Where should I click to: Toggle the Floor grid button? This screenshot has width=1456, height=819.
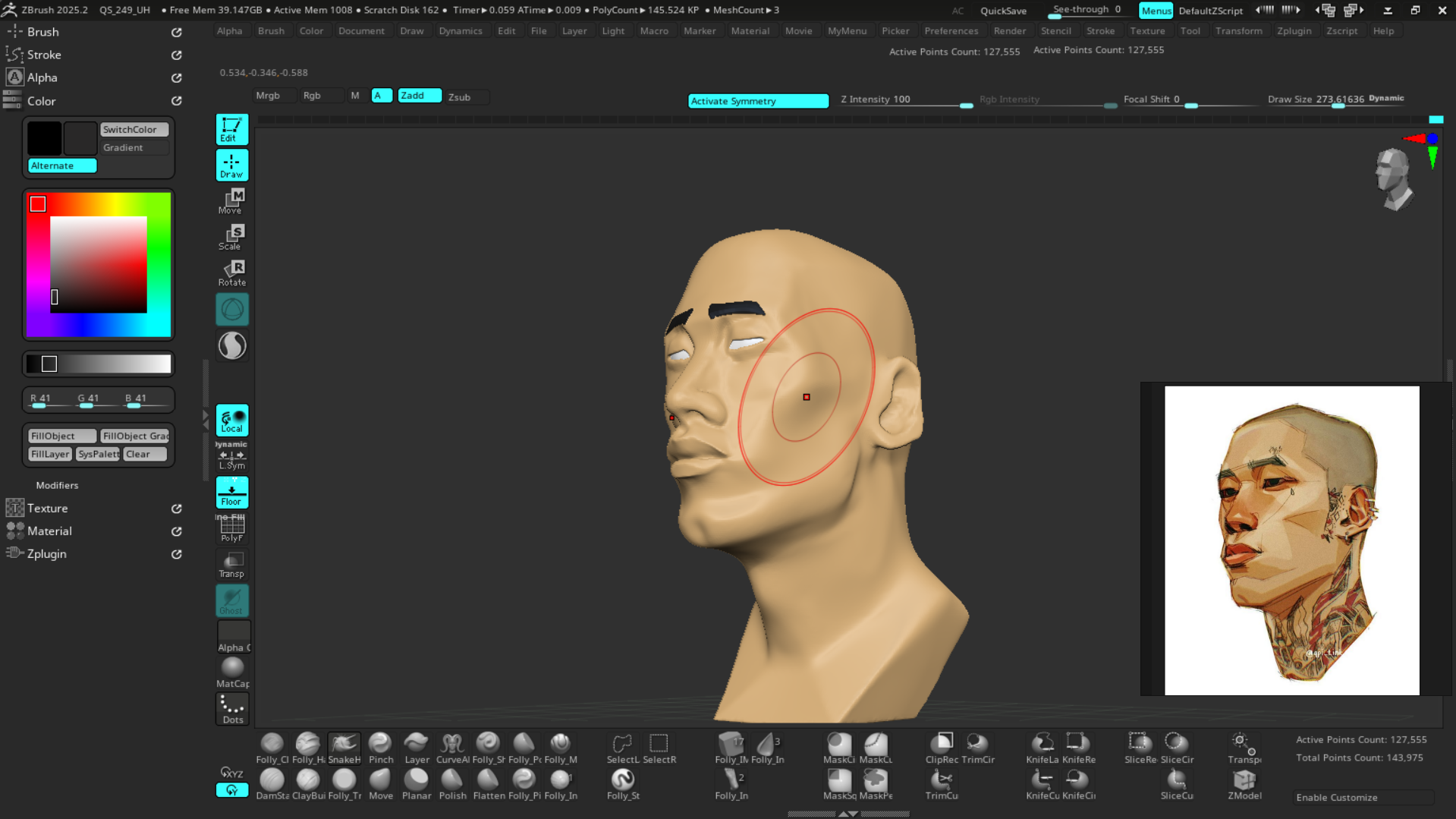coord(231,493)
